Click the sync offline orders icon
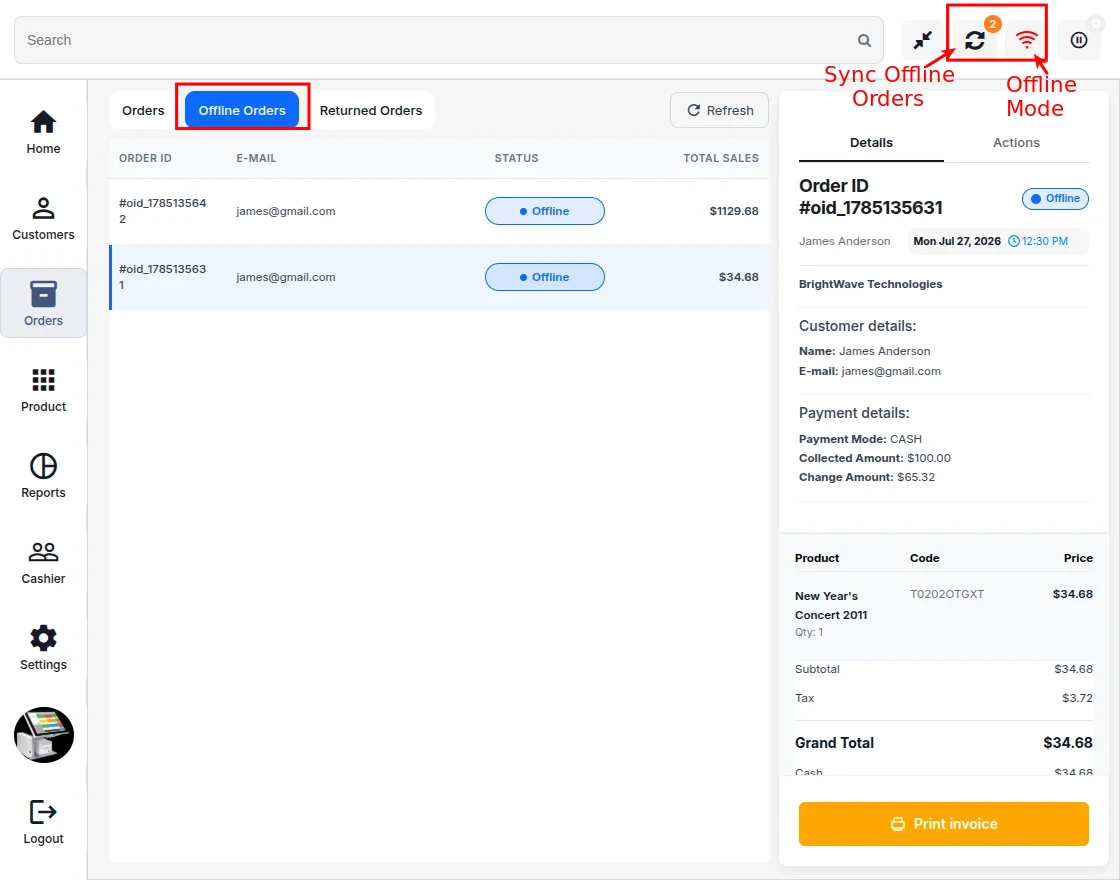This screenshot has width=1120, height=880. 975,40
